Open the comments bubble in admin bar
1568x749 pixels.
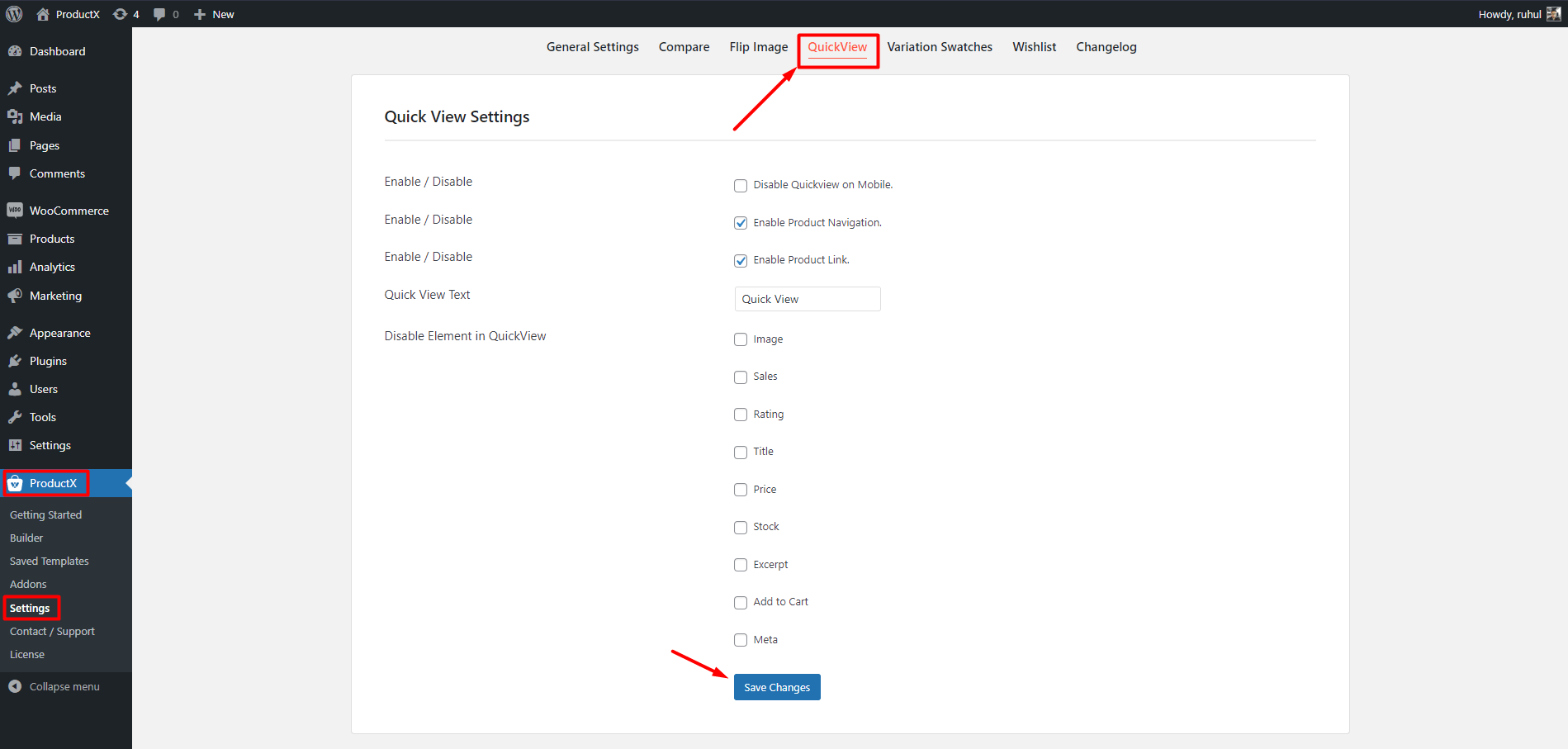[x=158, y=13]
